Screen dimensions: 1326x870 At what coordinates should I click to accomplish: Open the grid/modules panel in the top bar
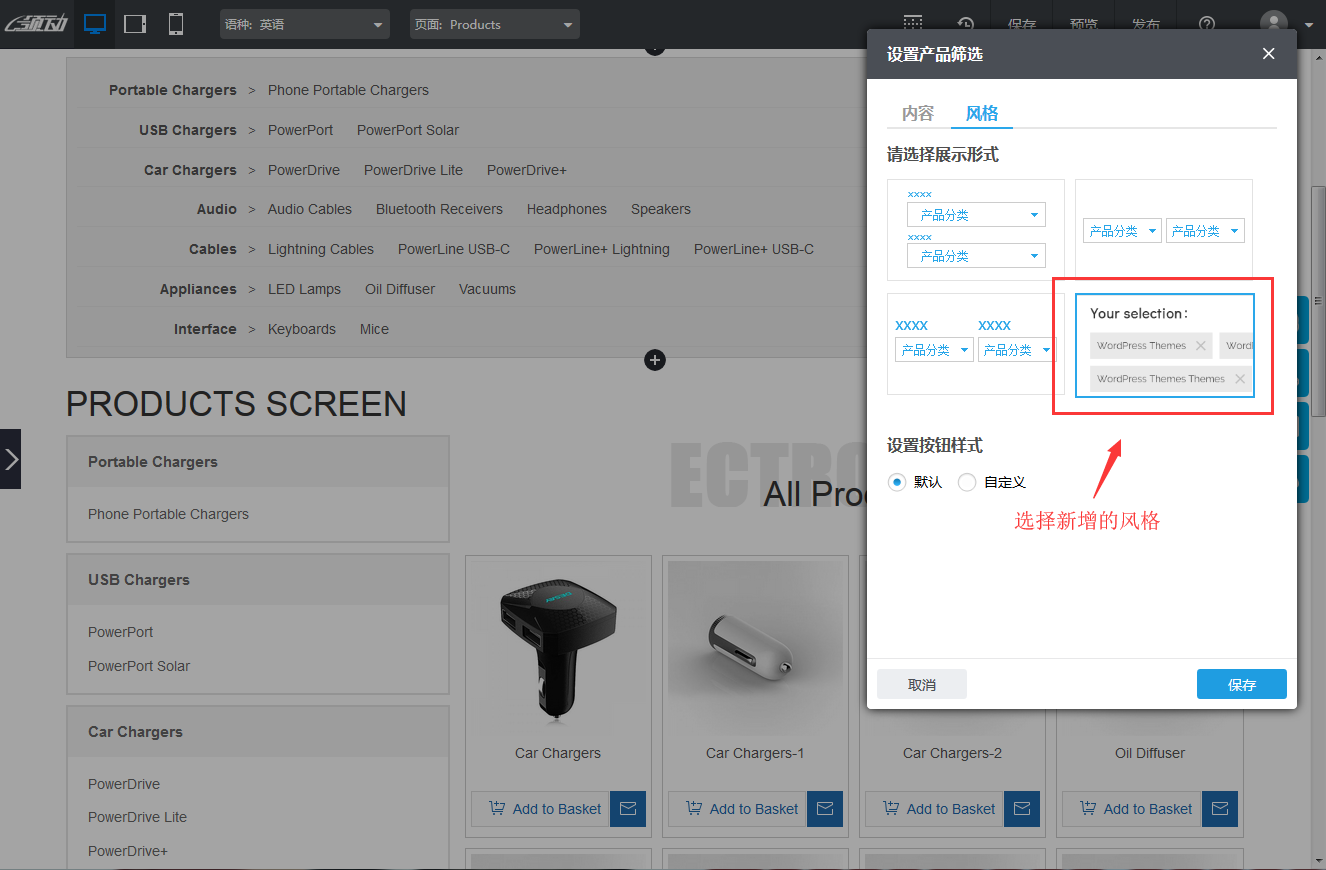(912, 22)
